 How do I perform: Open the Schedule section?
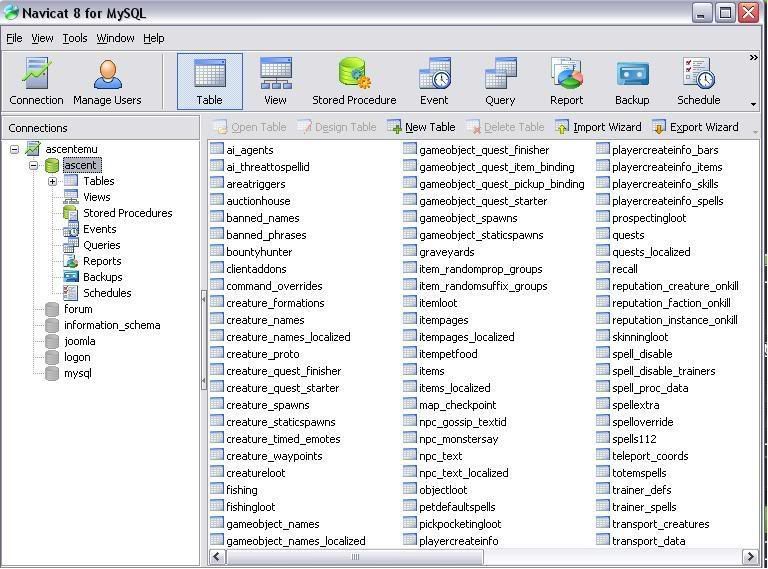[698, 81]
